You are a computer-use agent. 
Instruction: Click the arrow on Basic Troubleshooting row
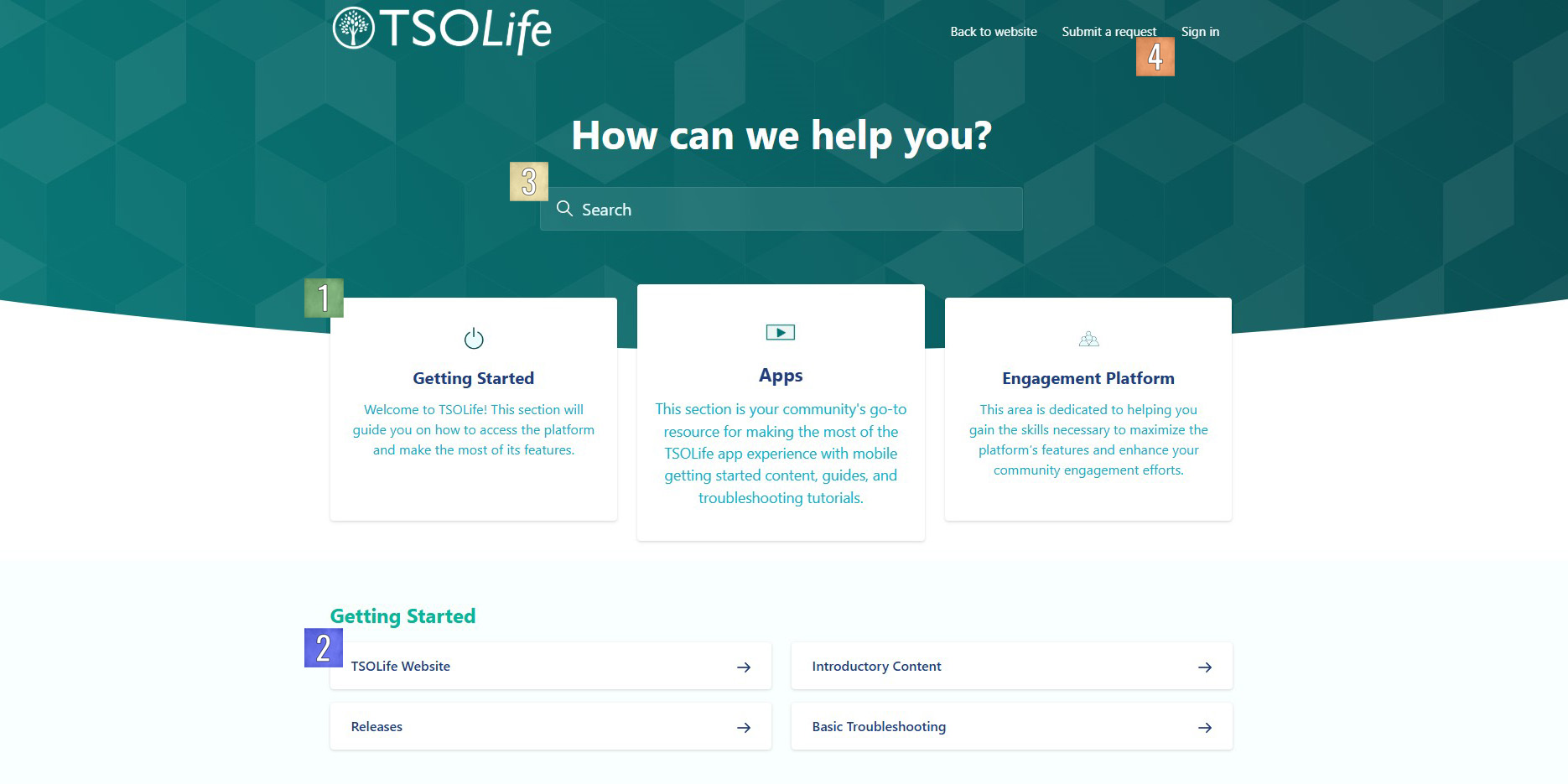click(x=1205, y=728)
